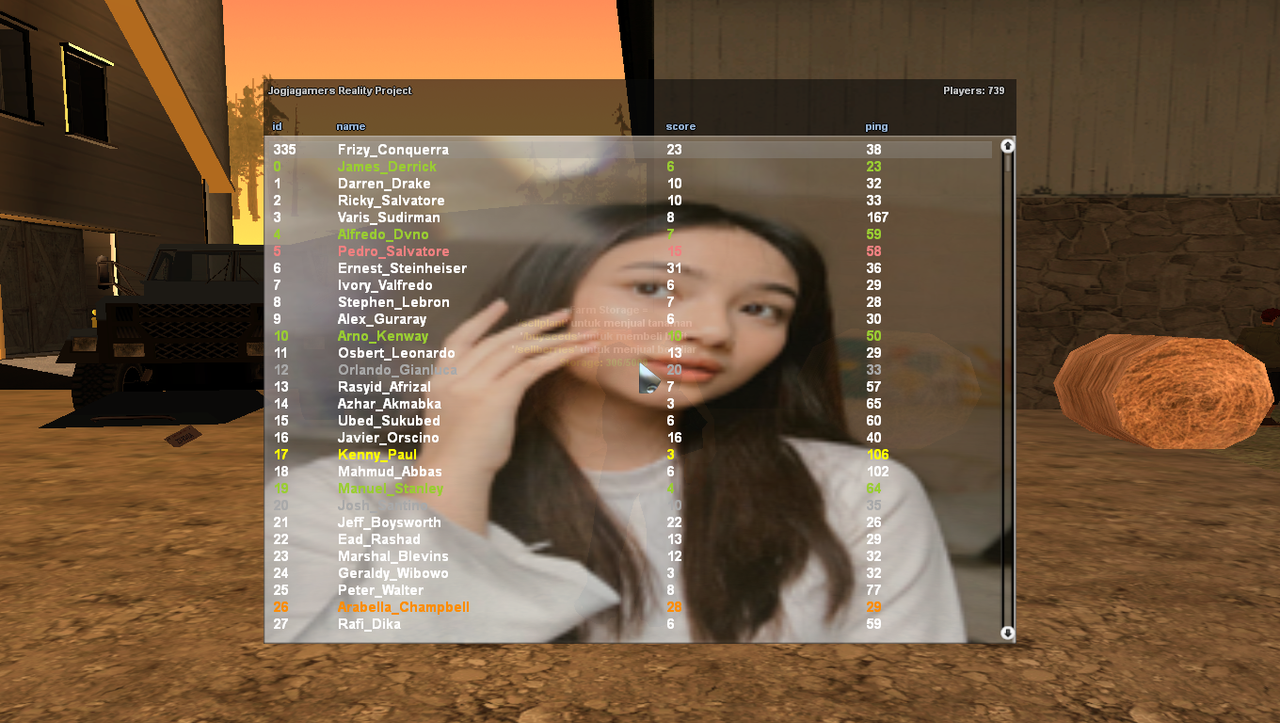Click Rasyid_Afrizal's ping value 57
Image resolution: width=1280 pixels, height=723 pixels.
873,388
